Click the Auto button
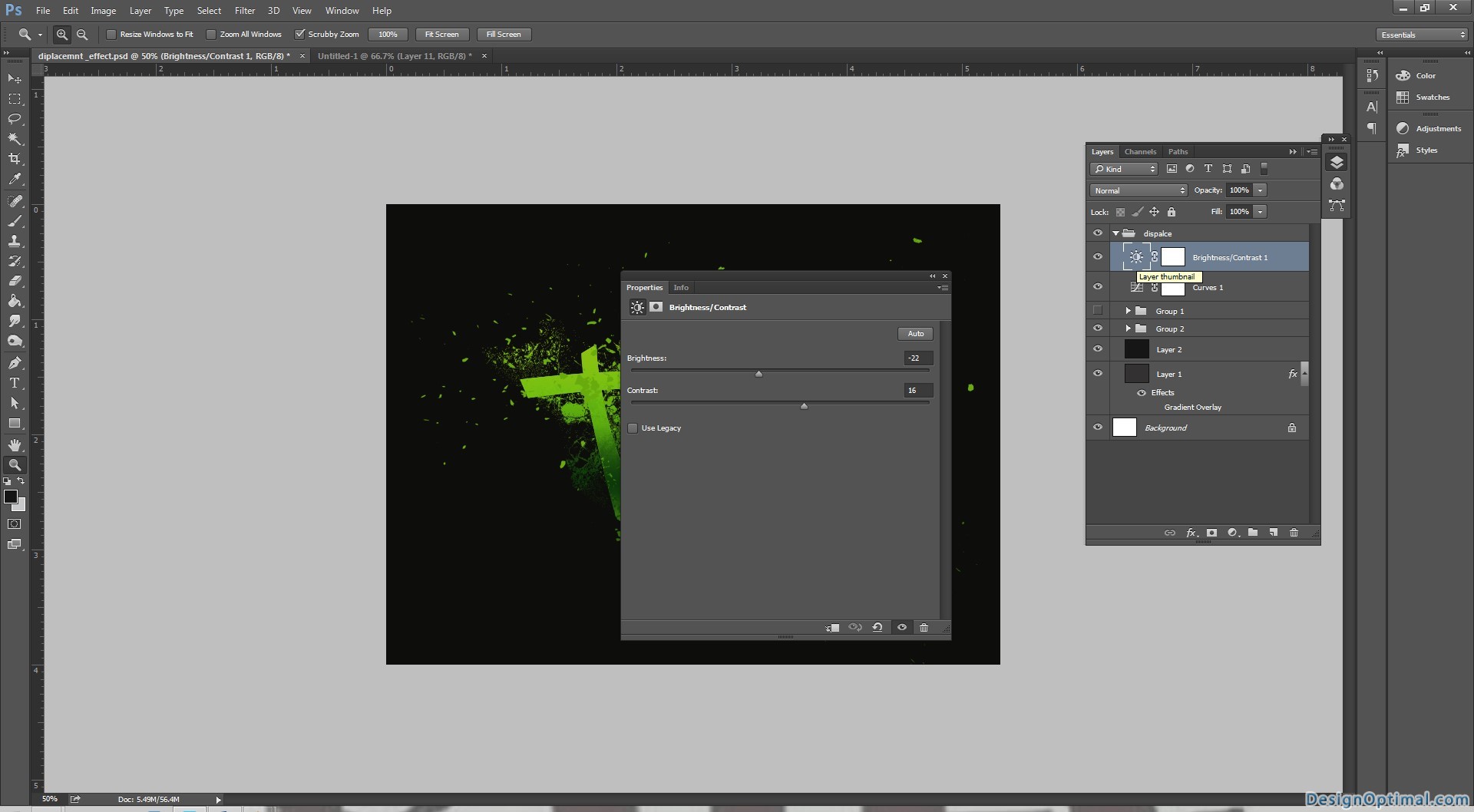 click(916, 334)
